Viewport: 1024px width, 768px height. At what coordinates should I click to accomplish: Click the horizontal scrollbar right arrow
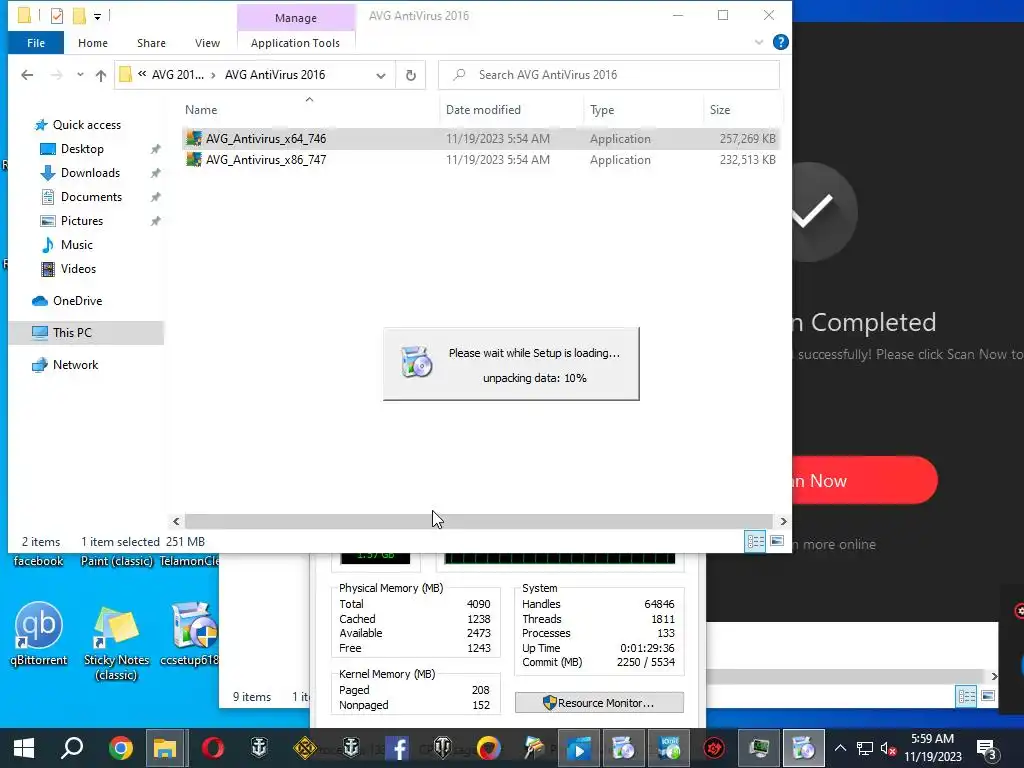coord(783,521)
